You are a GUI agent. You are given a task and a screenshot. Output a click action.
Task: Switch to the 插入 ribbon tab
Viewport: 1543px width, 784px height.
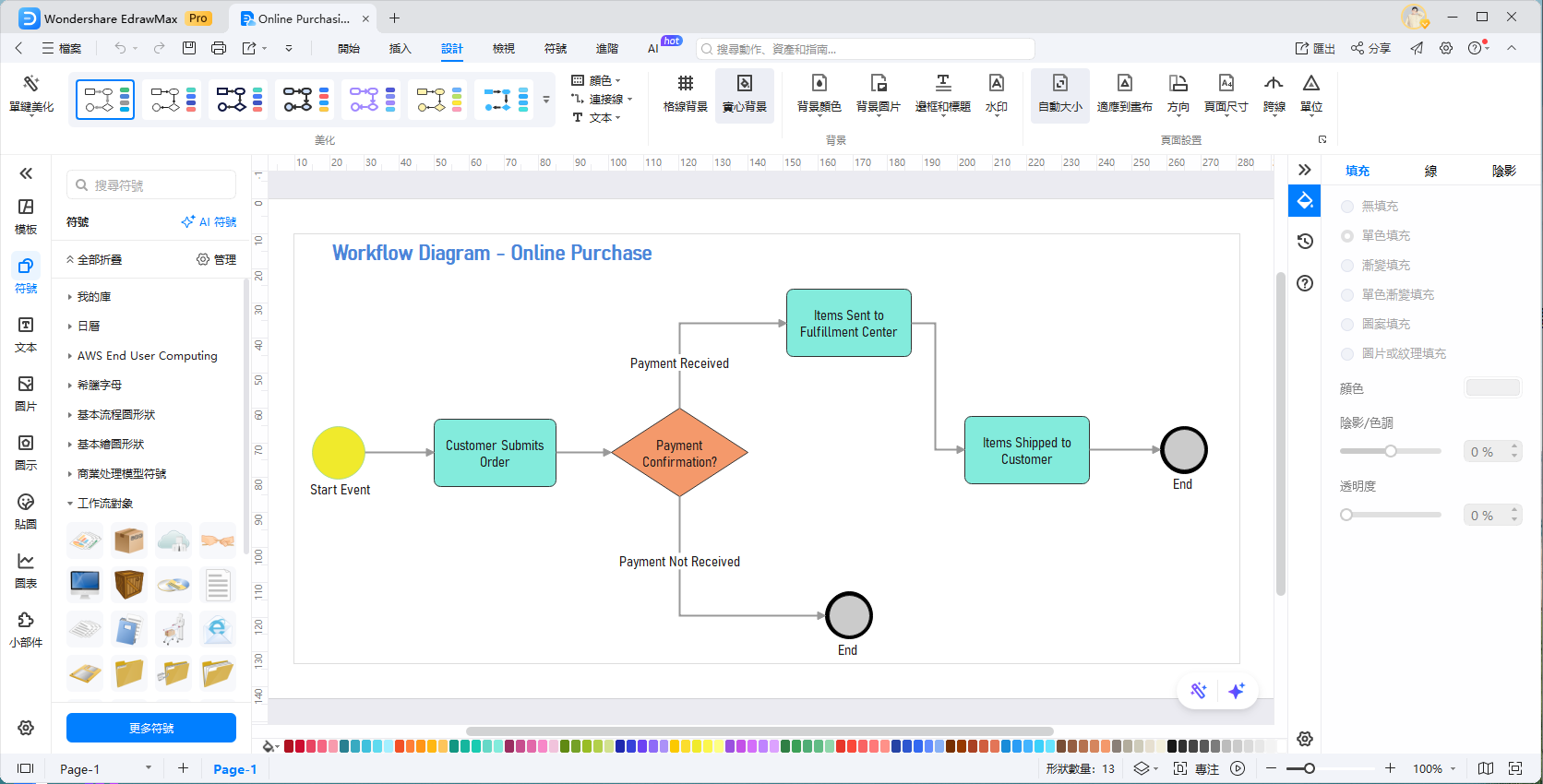click(x=400, y=49)
